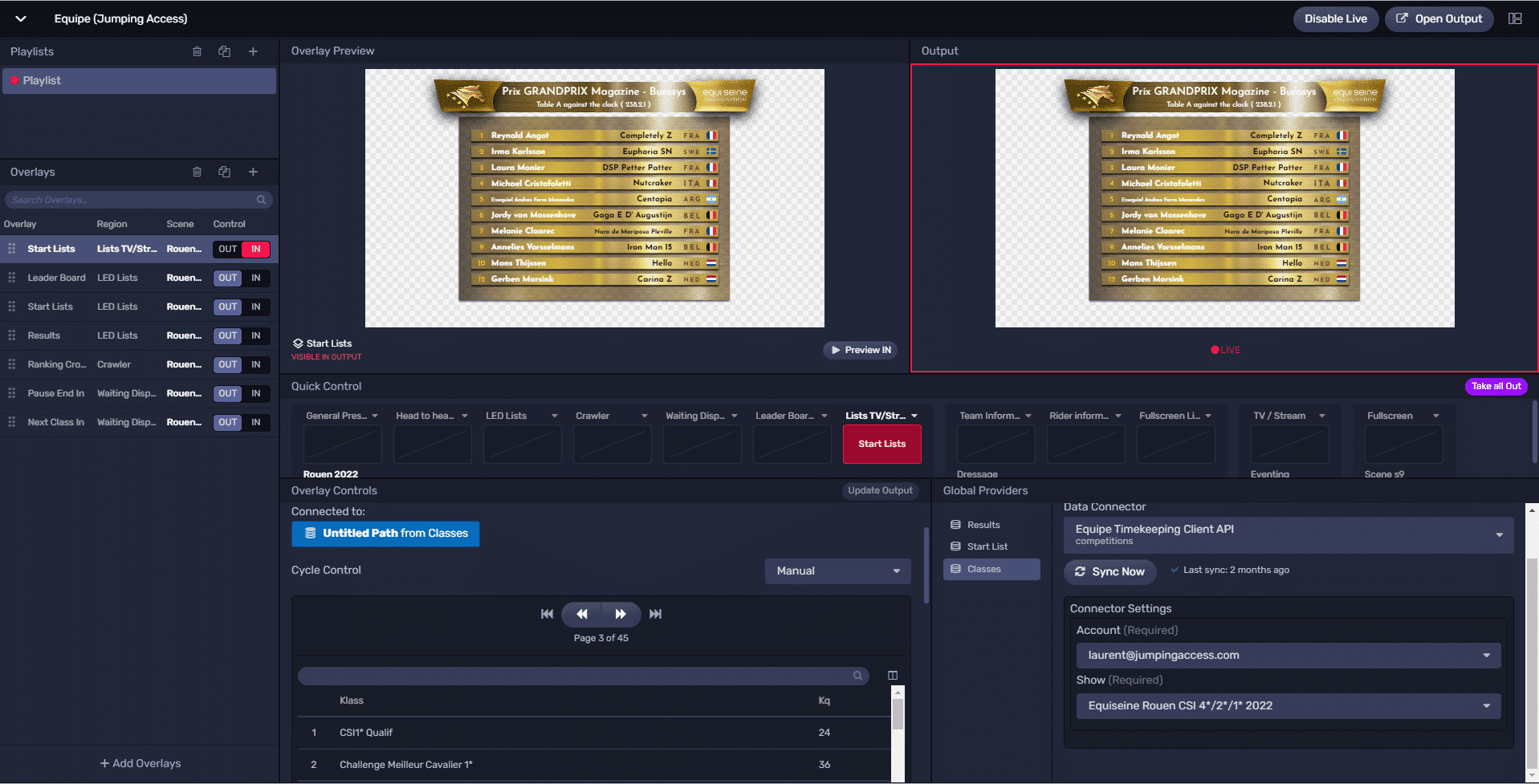Select Start List provider item
This screenshot has height=784, width=1539.
pyautogui.click(x=987, y=546)
